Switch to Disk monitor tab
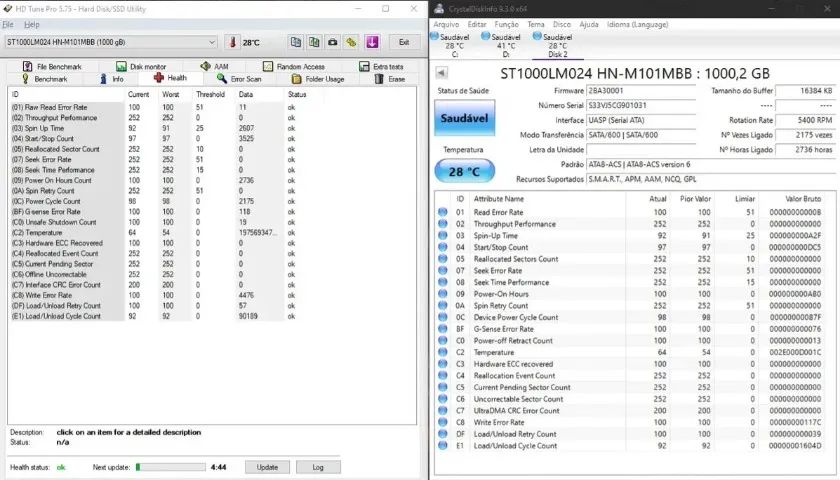 pos(141,66)
